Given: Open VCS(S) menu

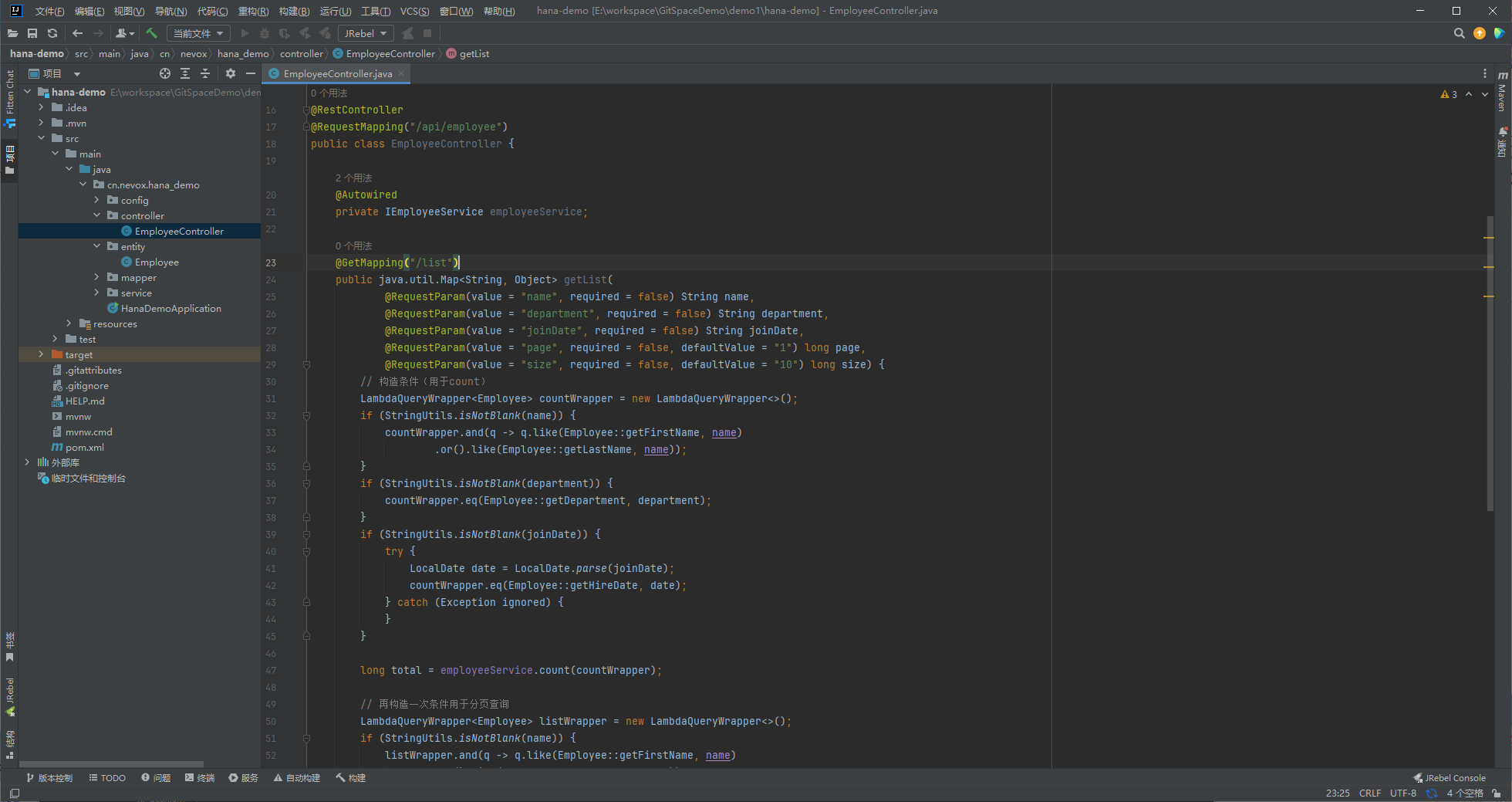Looking at the screenshot, I should (x=414, y=11).
